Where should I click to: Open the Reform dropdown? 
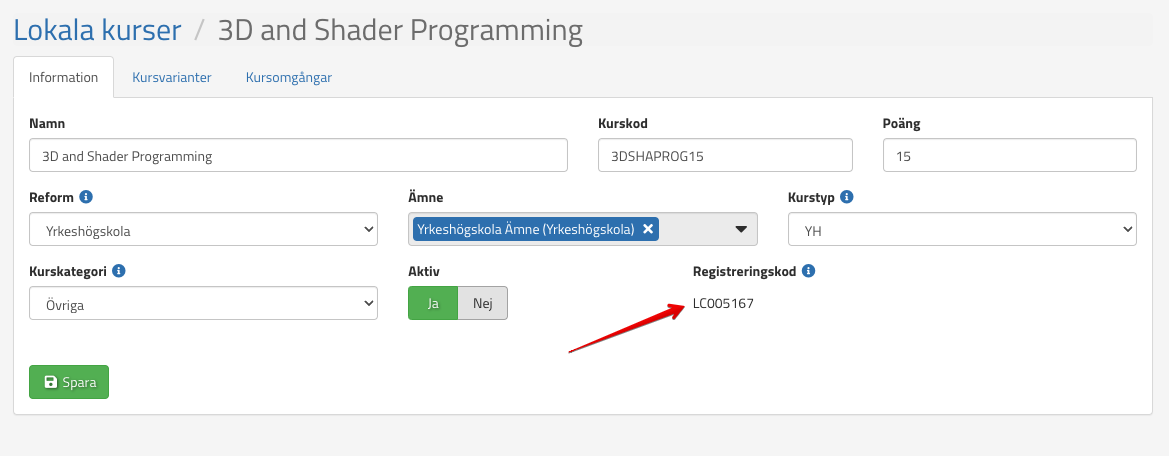(203, 229)
